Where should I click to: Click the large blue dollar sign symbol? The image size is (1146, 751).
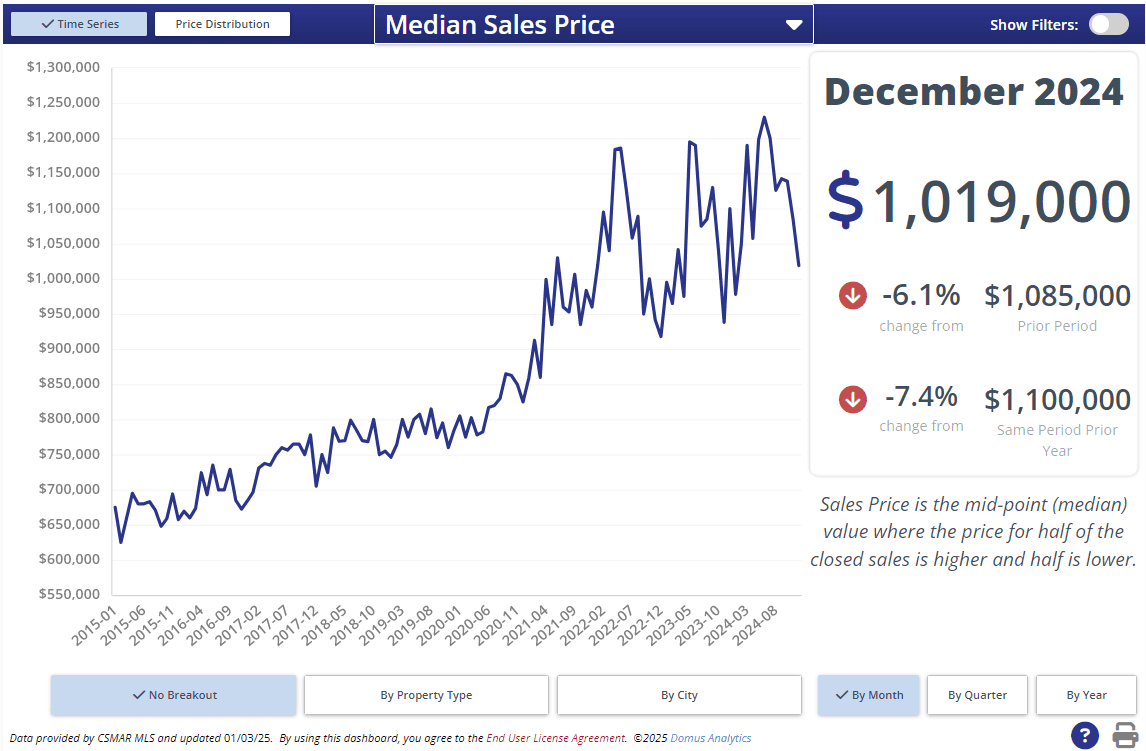846,200
